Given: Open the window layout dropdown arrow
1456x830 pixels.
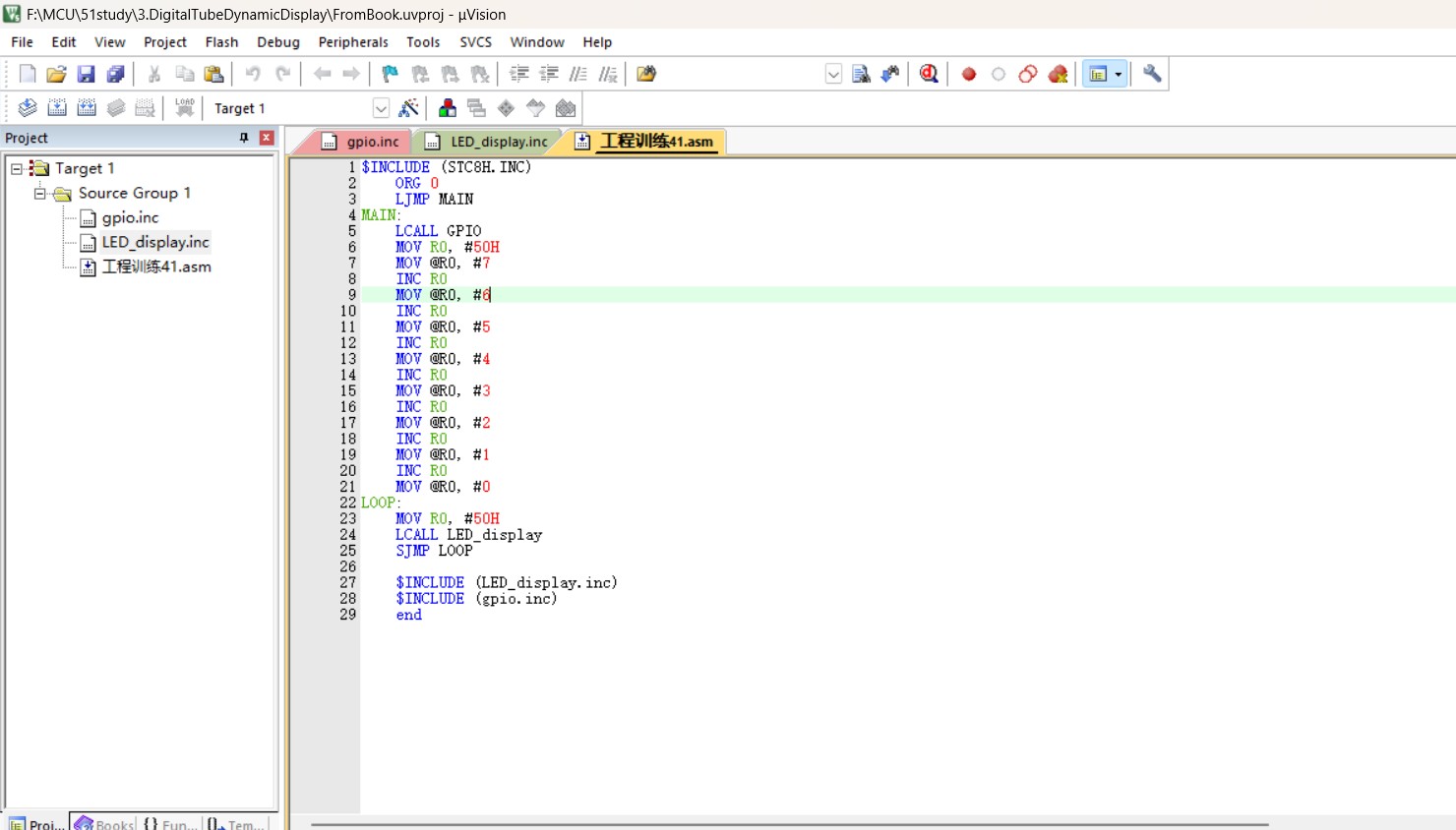Looking at the screenshot, I should [x=1119, y=74].
